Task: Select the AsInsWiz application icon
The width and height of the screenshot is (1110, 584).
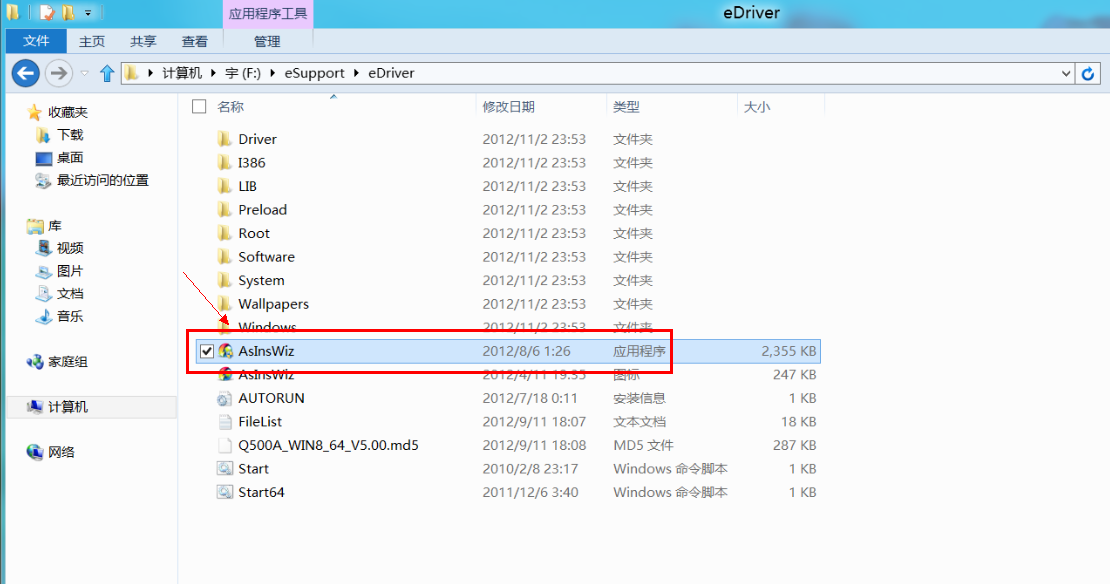Action: tap(226, 351)
